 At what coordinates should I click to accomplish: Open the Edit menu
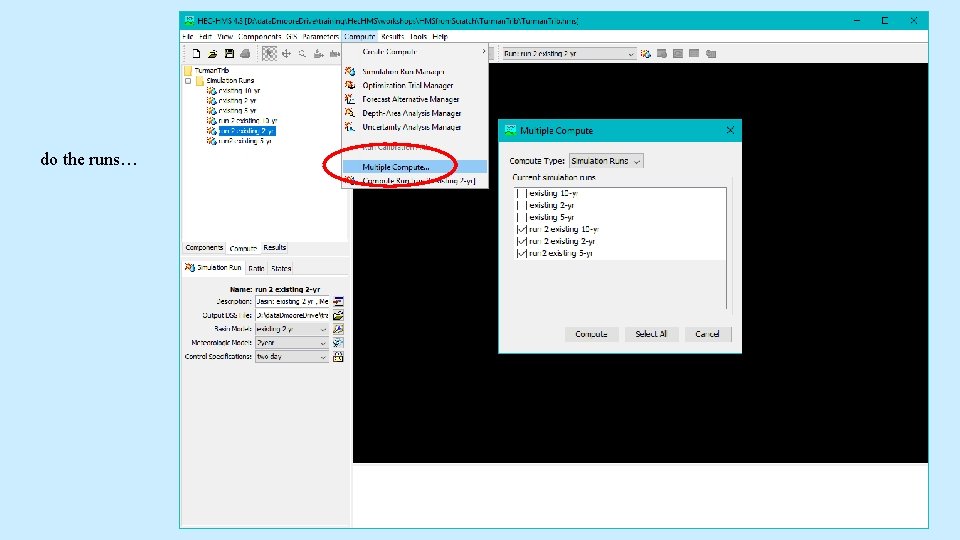pyautogui.click(x=205, y=37)
